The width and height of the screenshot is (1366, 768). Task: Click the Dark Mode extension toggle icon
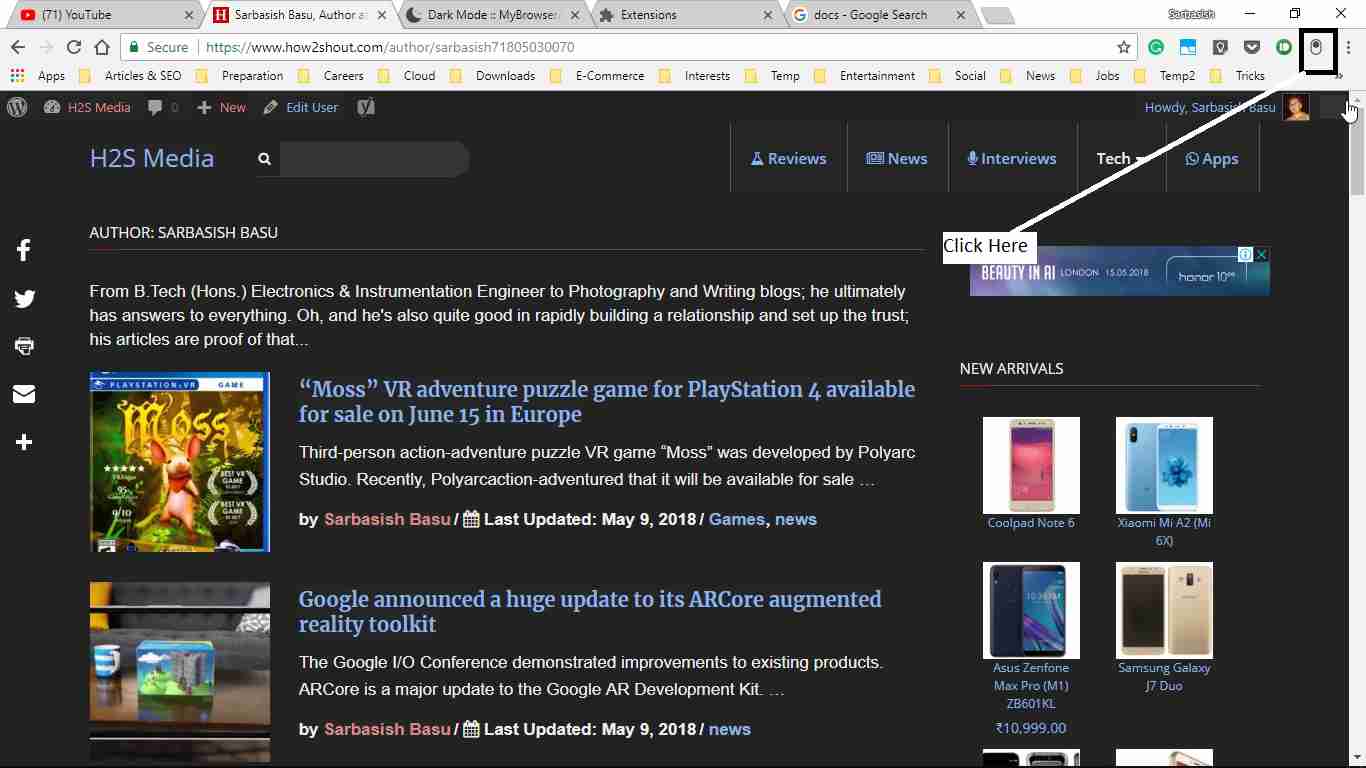coord(1317,47)
